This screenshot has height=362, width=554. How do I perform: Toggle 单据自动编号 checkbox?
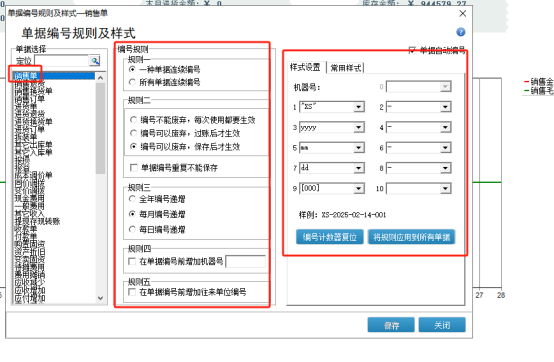[x=412, y=50]
